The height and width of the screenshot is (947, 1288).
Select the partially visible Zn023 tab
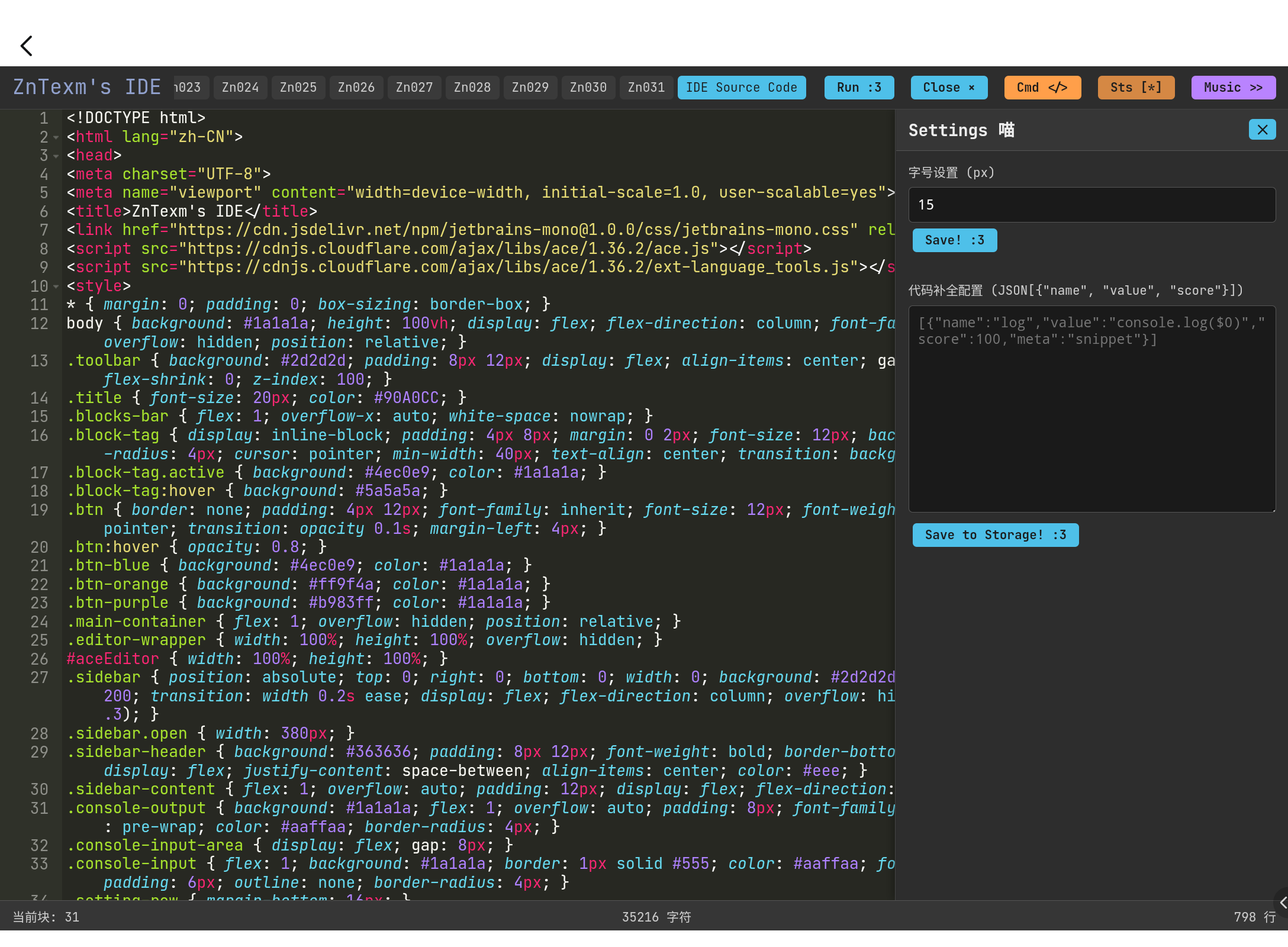pyautogui.click(x=191, y=88)
